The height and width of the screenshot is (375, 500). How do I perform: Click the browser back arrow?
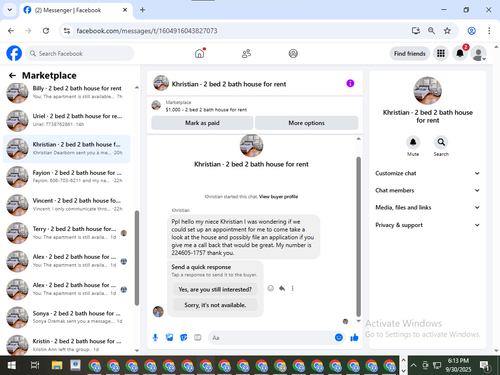(11, 31)
